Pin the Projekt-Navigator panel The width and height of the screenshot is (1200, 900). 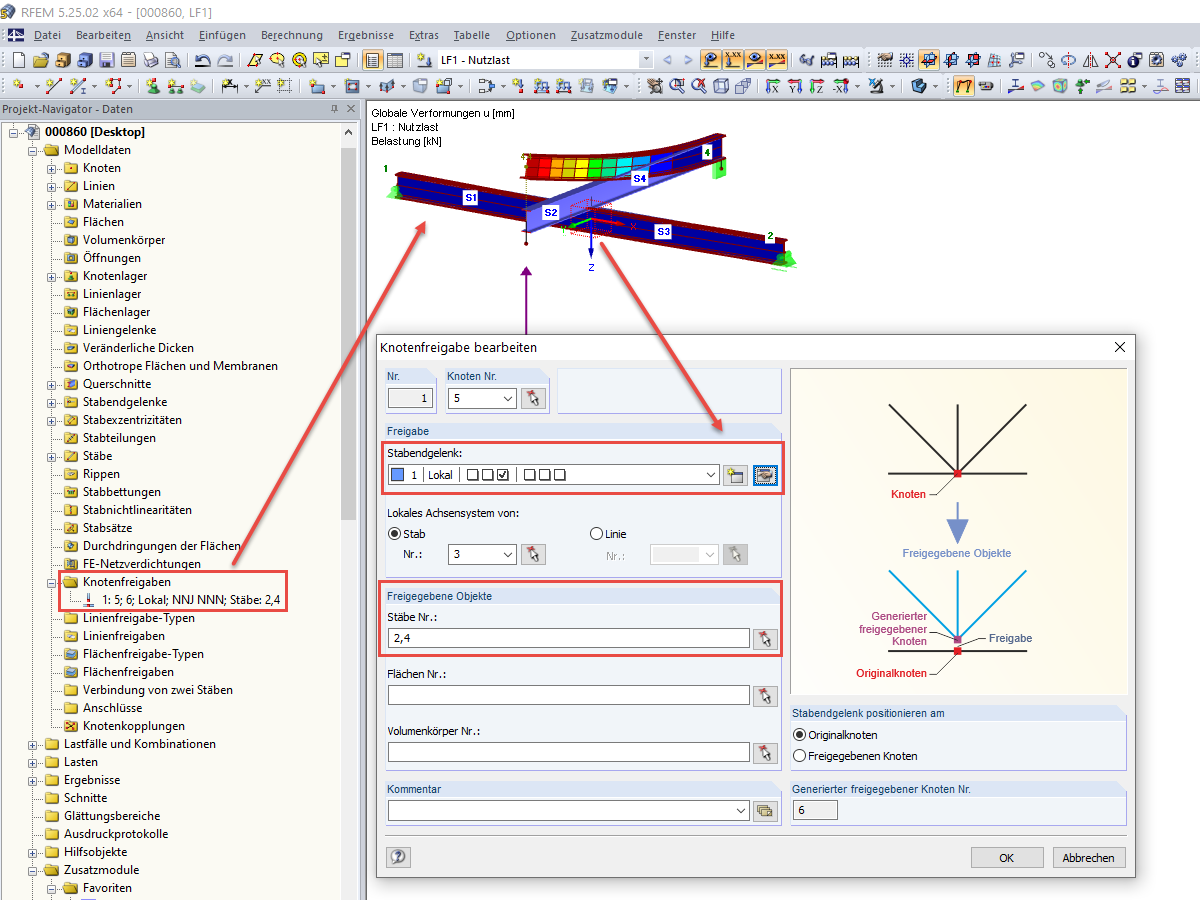coord(334,109)
